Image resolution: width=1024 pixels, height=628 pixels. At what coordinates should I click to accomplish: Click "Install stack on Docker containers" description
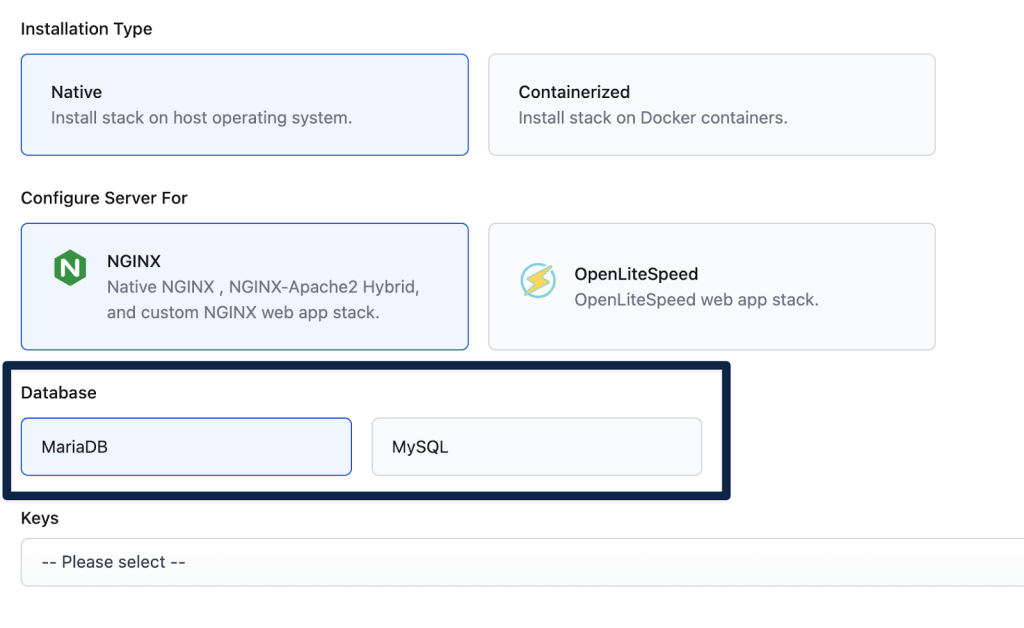click(x=652, y=118)
